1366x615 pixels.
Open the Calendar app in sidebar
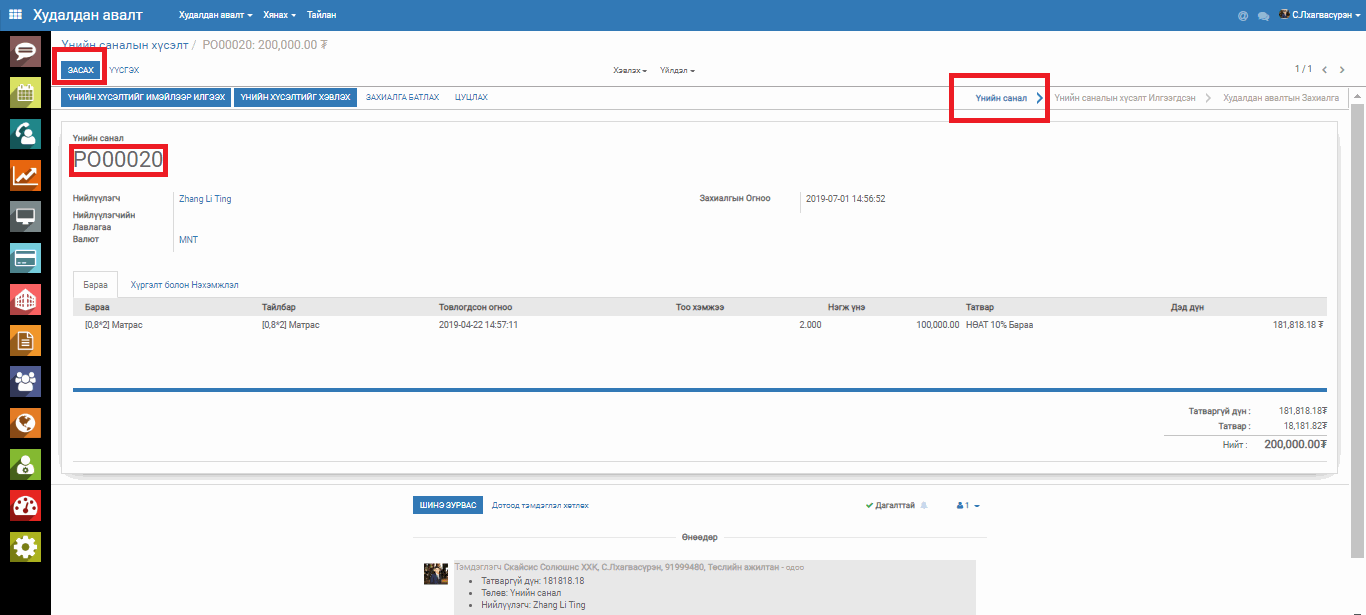tap(25, 92)
